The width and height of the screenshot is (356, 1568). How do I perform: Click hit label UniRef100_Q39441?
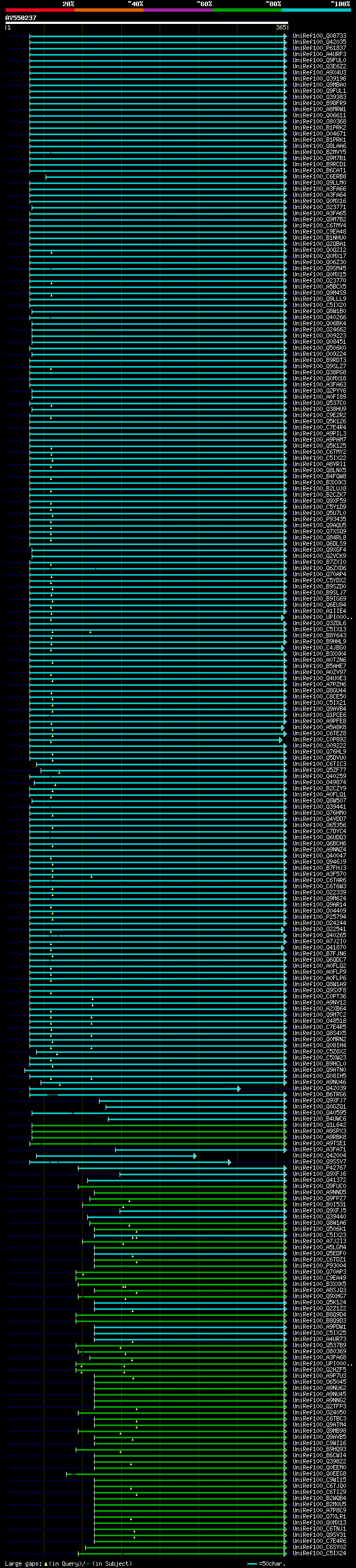[319, 807]
